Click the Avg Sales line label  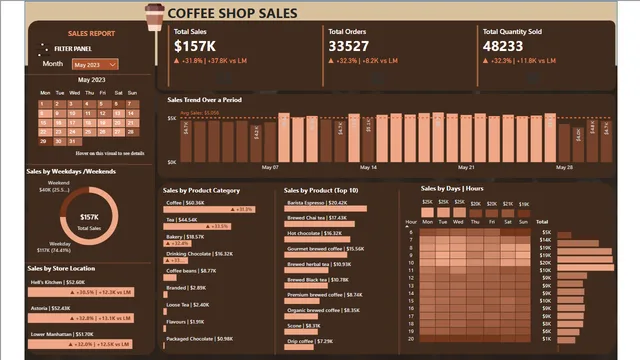(x=200, y=113)
